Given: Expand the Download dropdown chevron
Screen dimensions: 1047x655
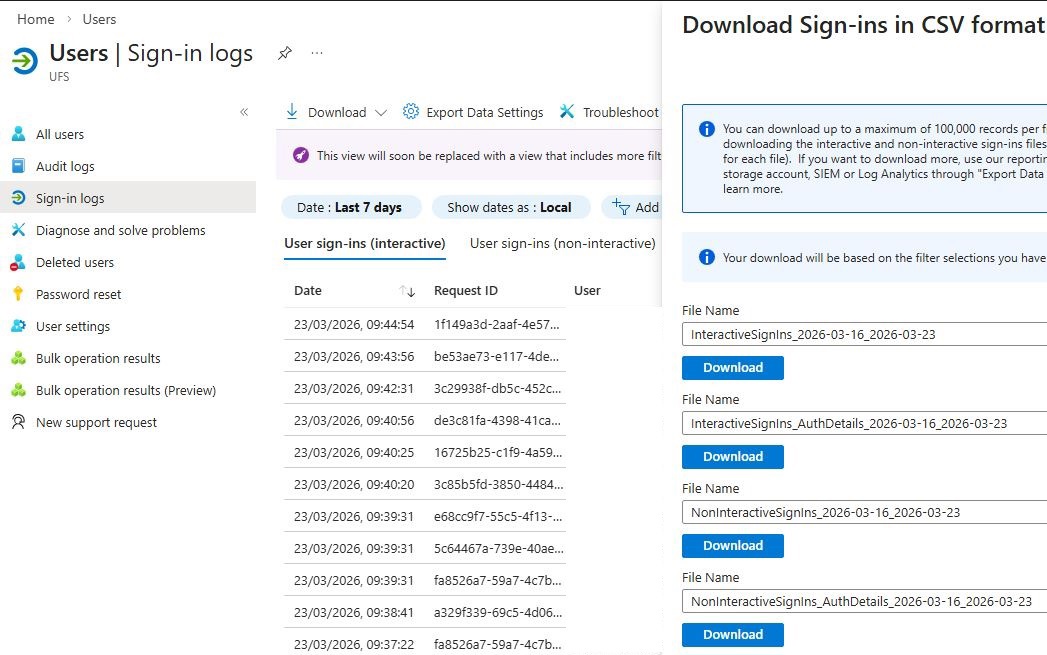Looking at the screenshot, I should [x=381, y=113].
